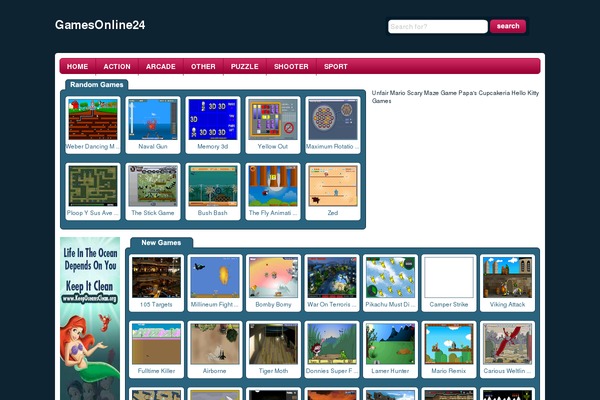Open The Fly Animati game thumbnail
Screen dimensions: 600x400
(273, 186)
